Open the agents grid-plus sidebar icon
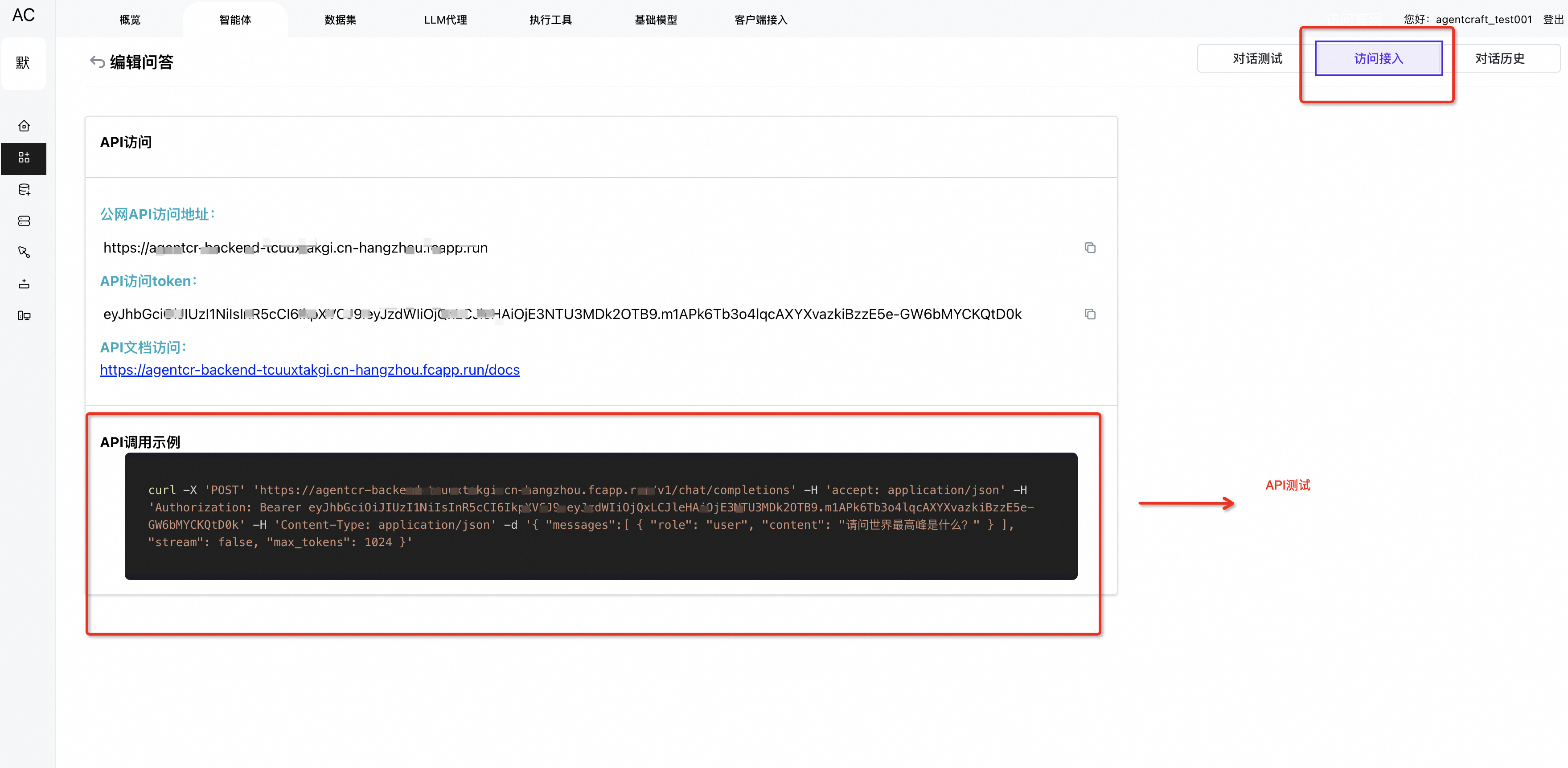This screenshot has width=1568, height=768. pyautogui.click(x=24, y=158)
